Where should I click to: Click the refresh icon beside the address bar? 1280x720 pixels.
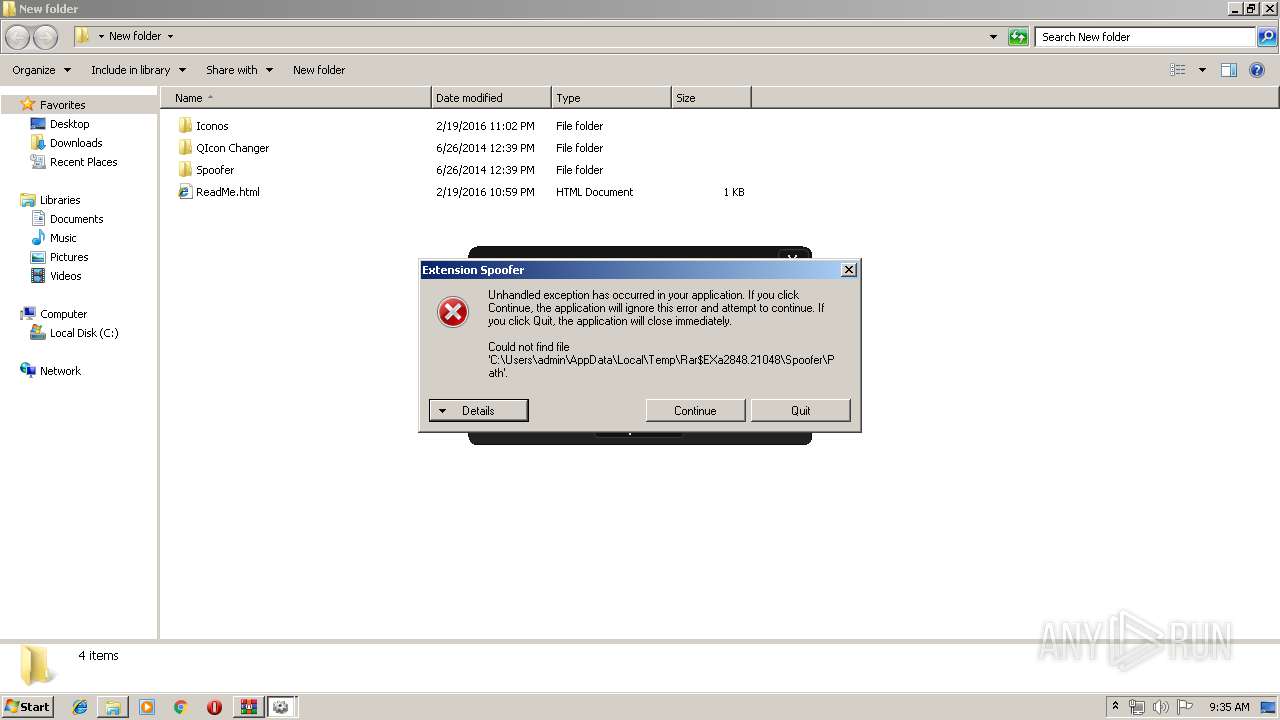pos(1018,37)
